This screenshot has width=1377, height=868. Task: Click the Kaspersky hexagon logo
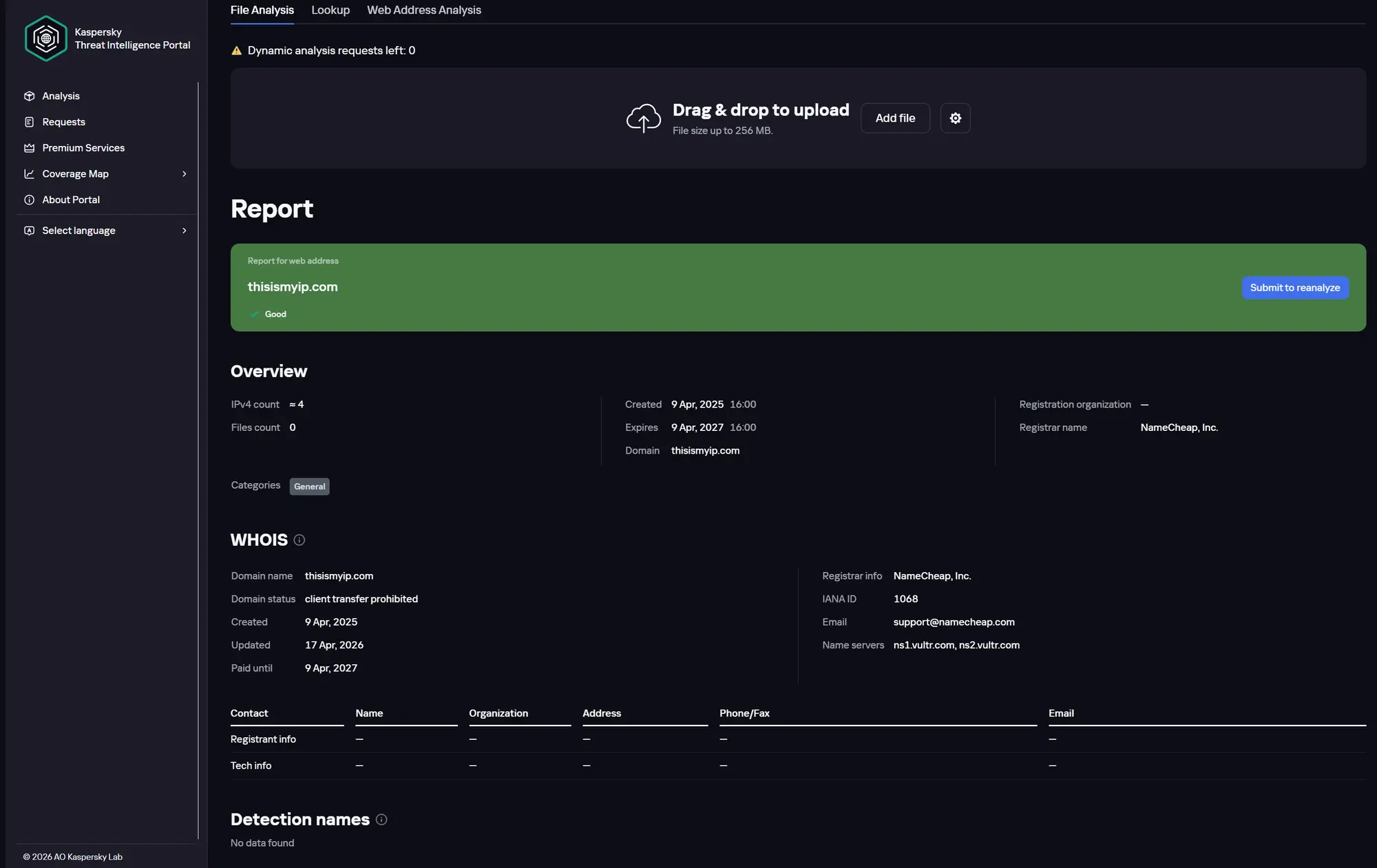click(46, 39)
